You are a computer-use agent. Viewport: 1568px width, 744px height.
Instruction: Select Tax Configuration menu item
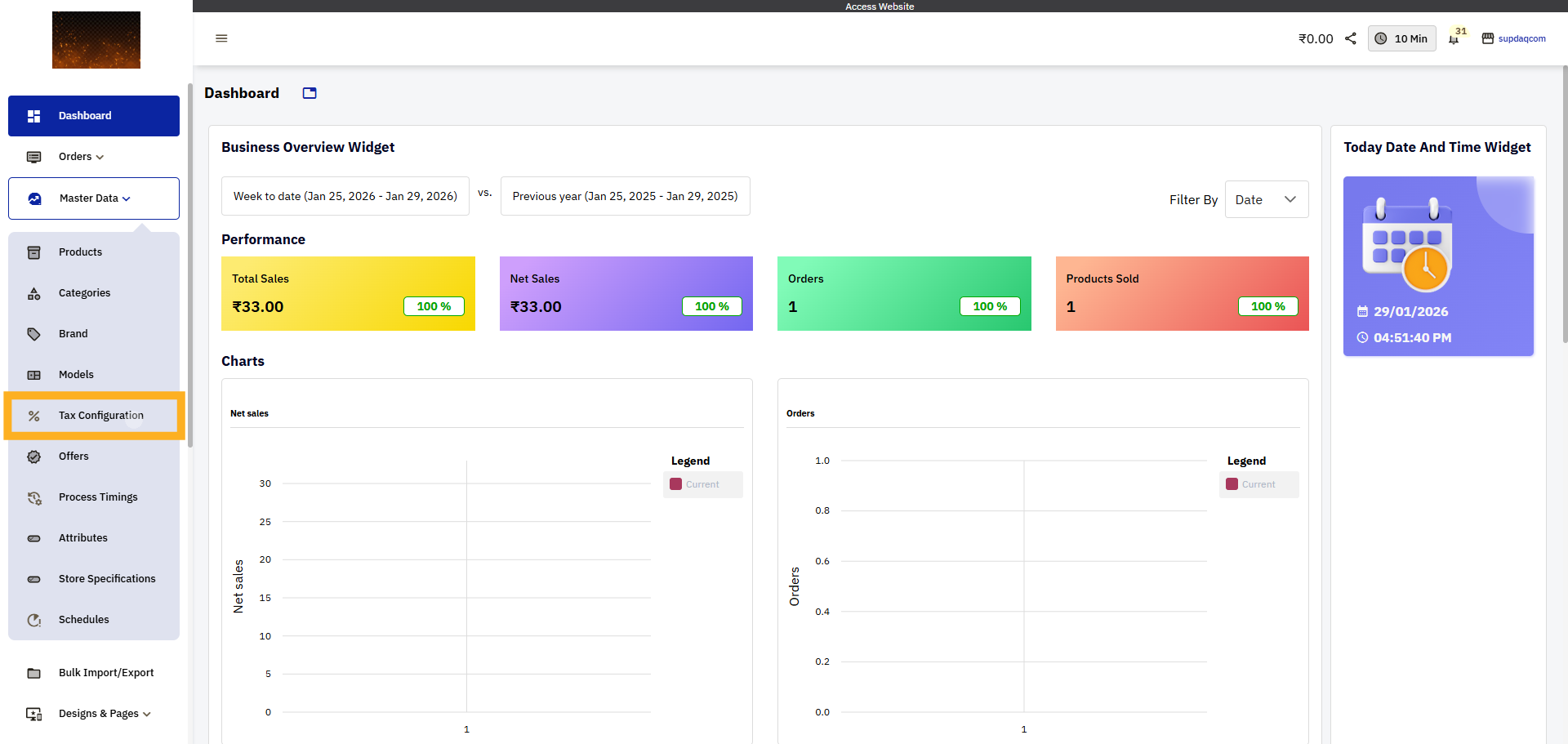pos(94,416)
